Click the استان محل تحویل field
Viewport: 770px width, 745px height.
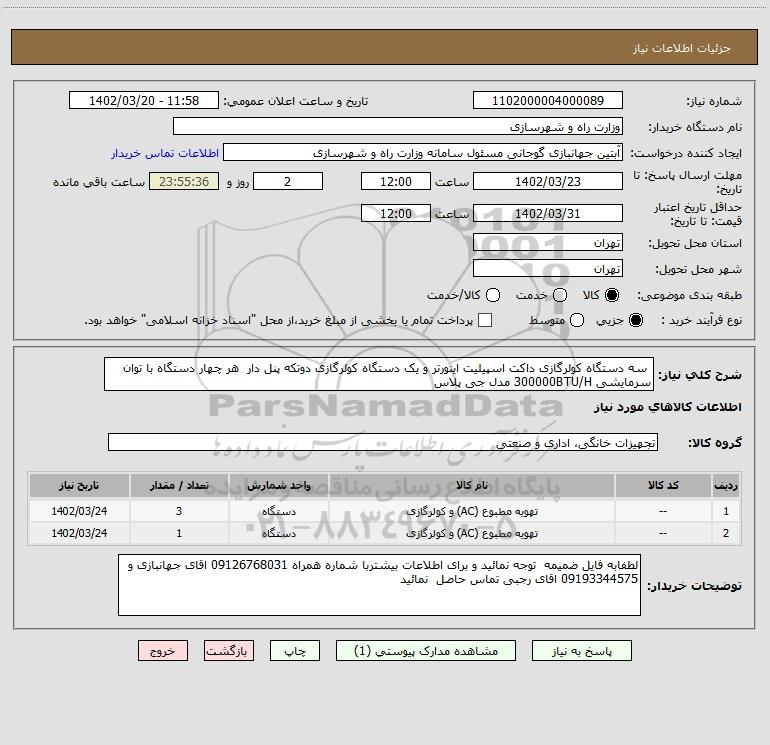(548, 243)
